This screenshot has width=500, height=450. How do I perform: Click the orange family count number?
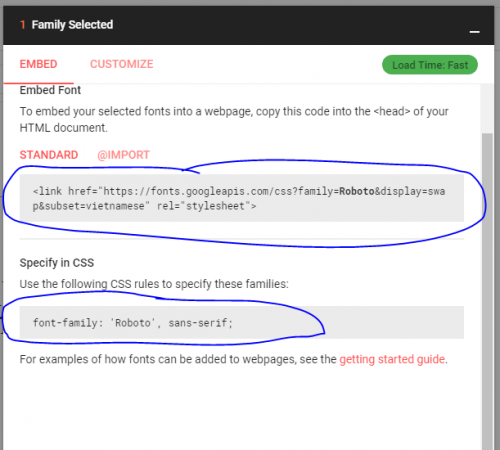click(22, 25)
